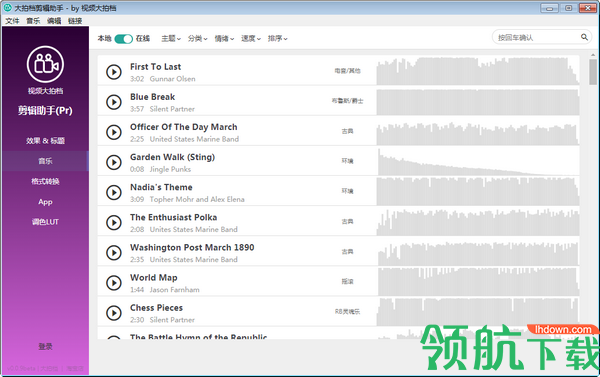The height and width of the screenshot is (377, 600).
Task: Select the title Garden Walk (Sting)
Action: pos(172,157)
